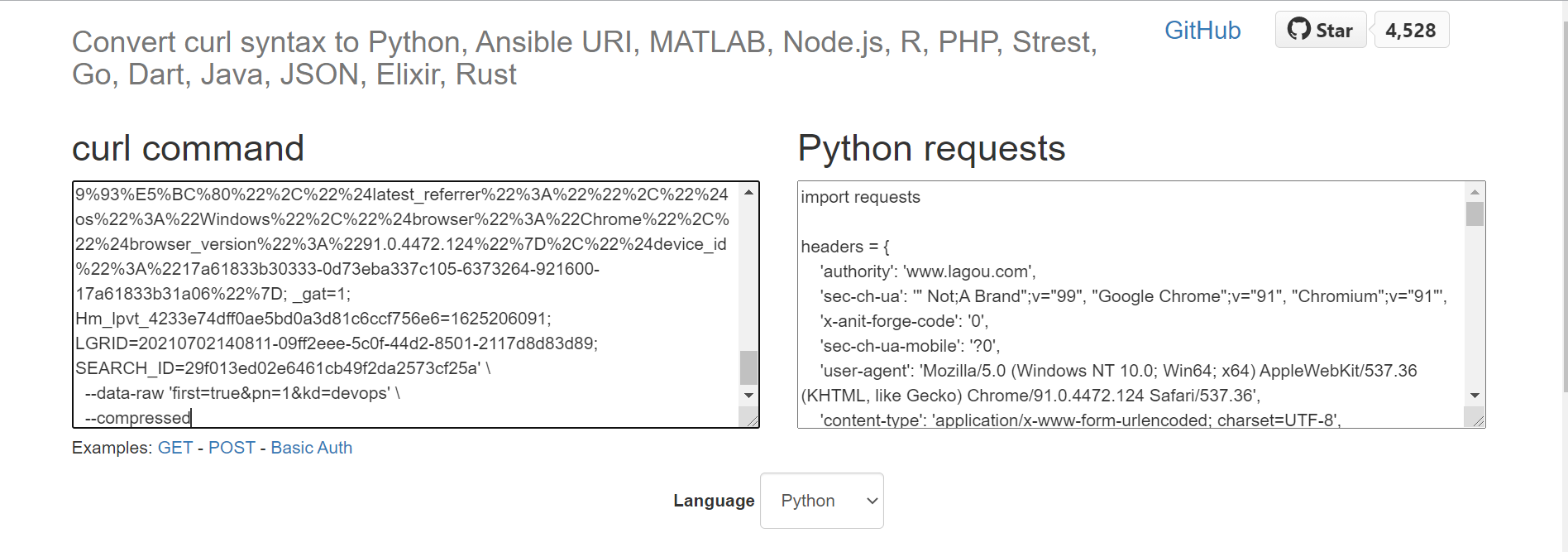This screenshot has height=552, width=1568.
Task: Click the GitHub Star button
Action: coord(1321,30)
